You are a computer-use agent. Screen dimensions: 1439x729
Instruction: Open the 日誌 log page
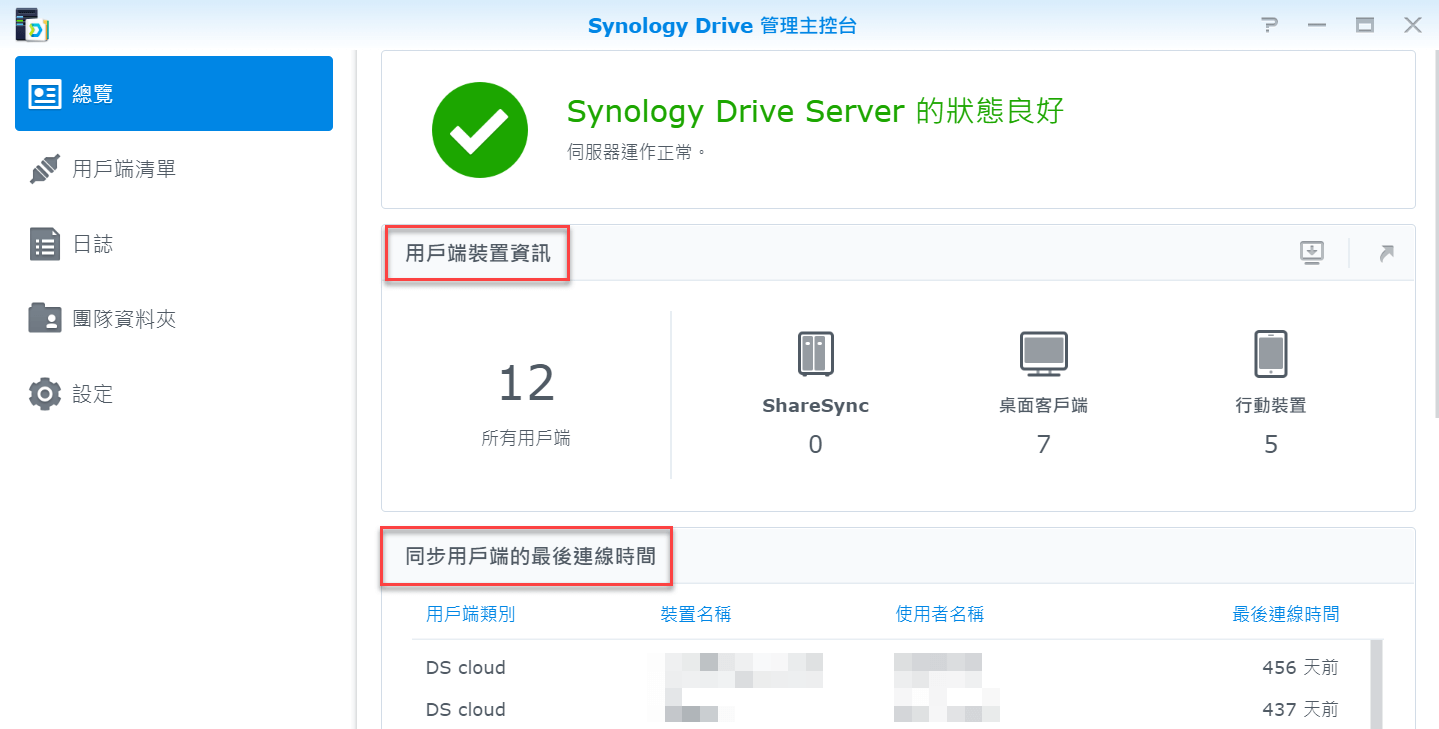pos(174,244)
